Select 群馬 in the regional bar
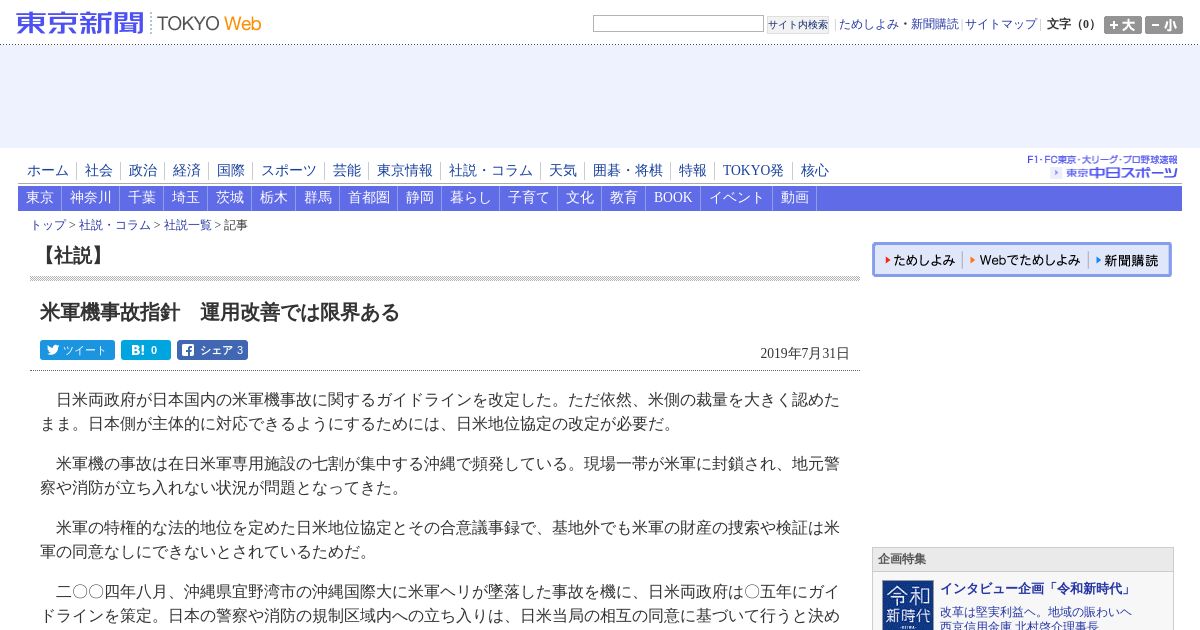This screenshot has width=1200, height=630. (318, 198)
